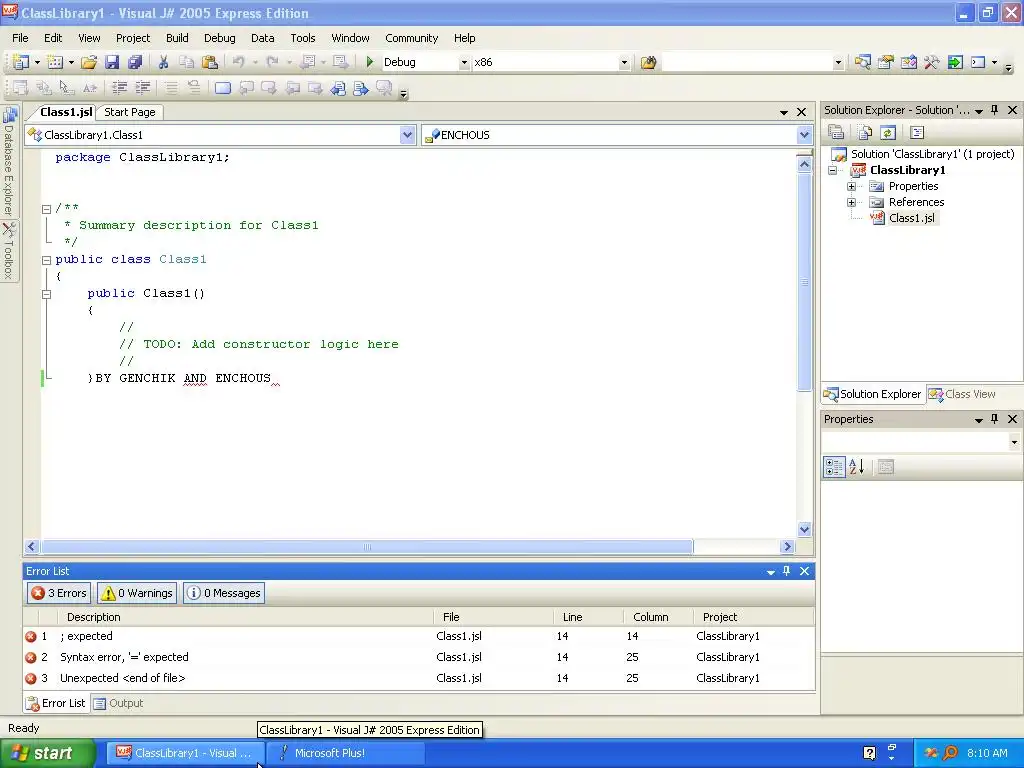Paste using the clipboard icon
1024x768 pixels.
pos(210,62)
